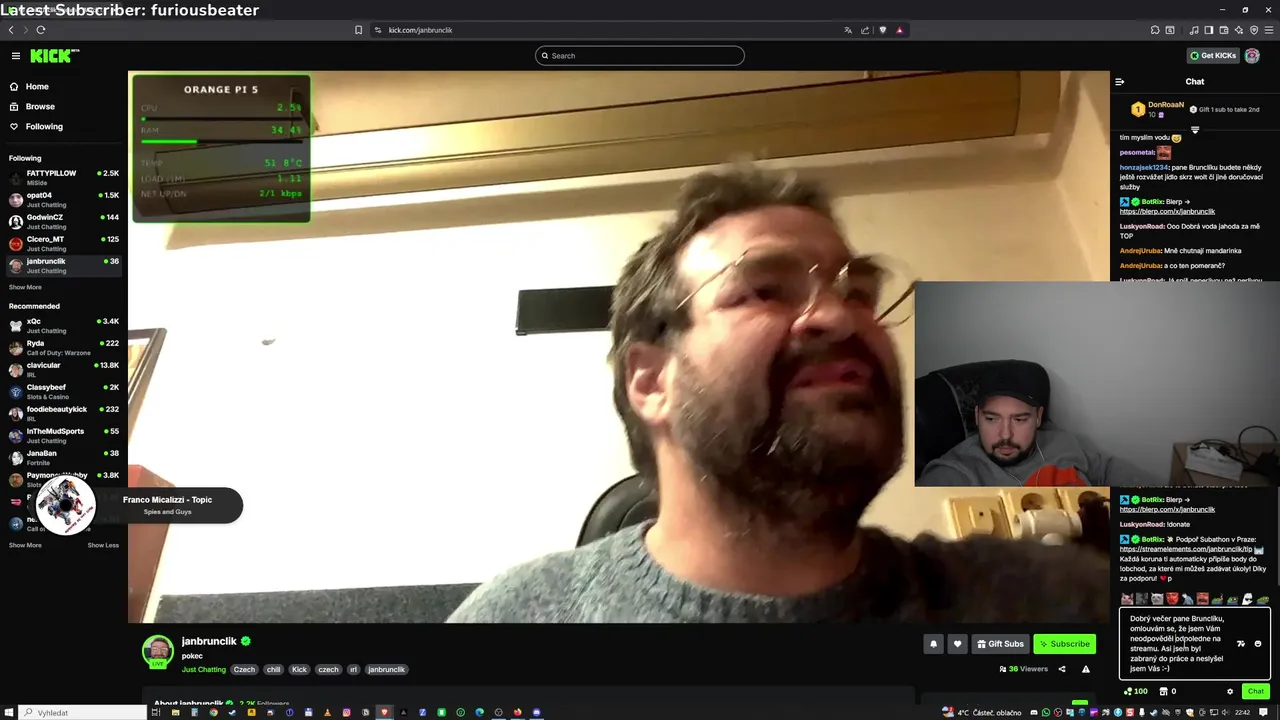Viewport: 1280px width, 720px height.
Task: Click janbrunclik channel avatar
Action: (x=158, y=651)
